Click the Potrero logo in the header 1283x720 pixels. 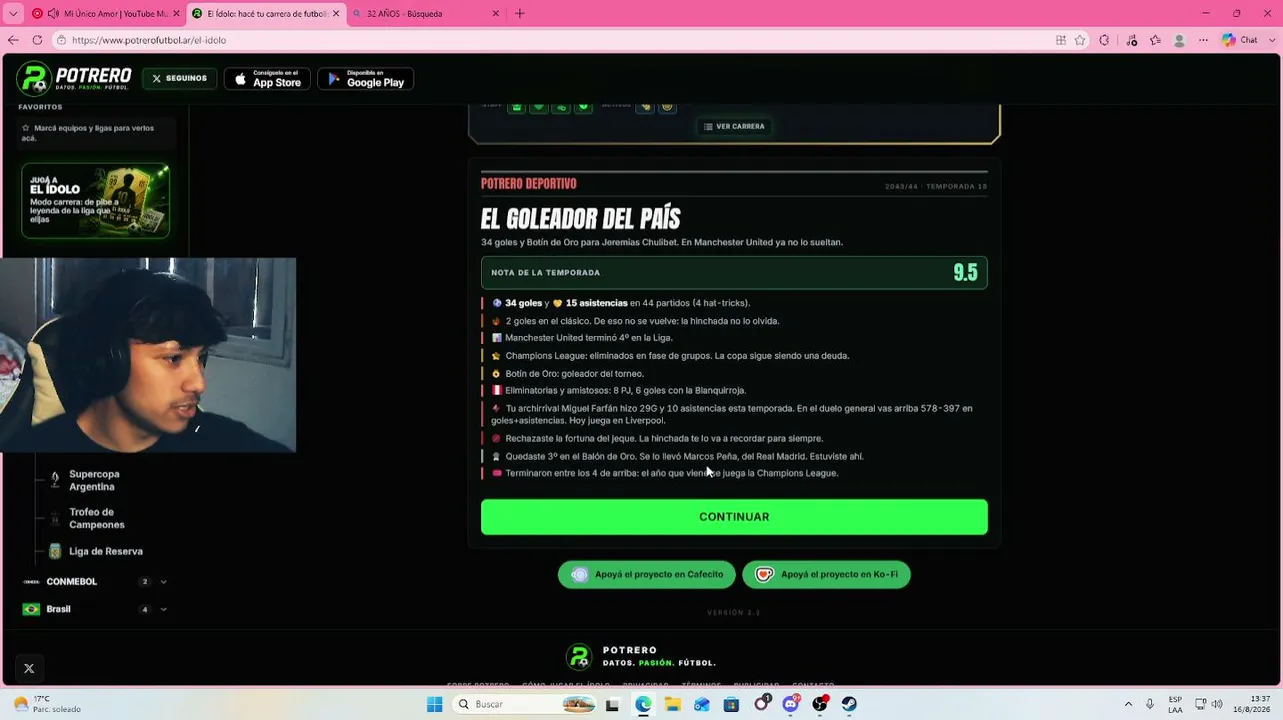coord(74,78)
